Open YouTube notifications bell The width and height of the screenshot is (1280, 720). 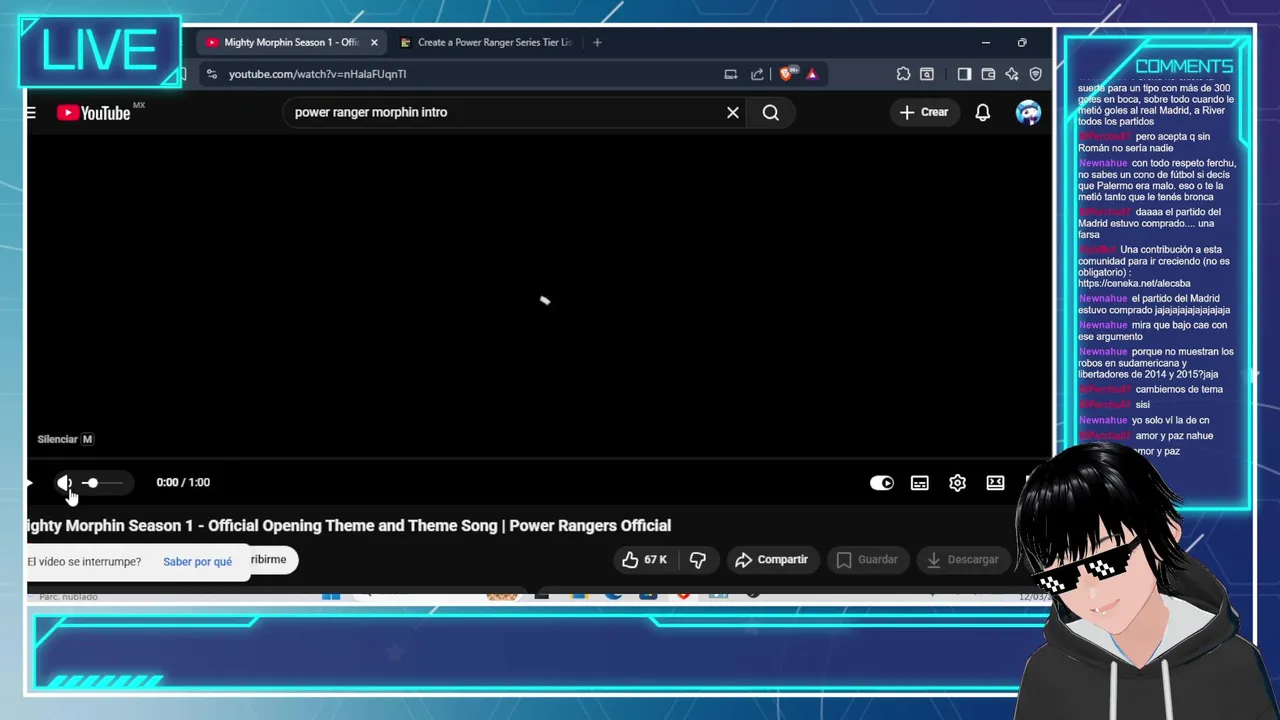point(983,112)
